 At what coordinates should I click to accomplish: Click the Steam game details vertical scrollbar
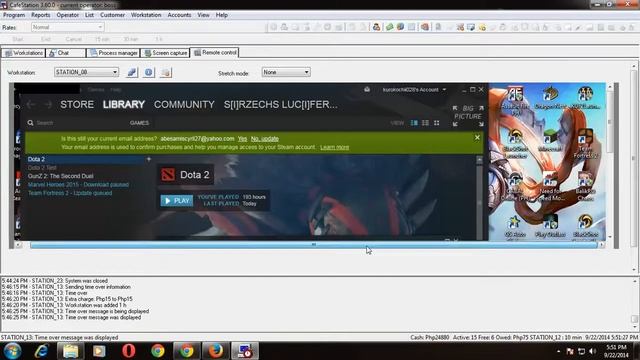pos(480,197)
